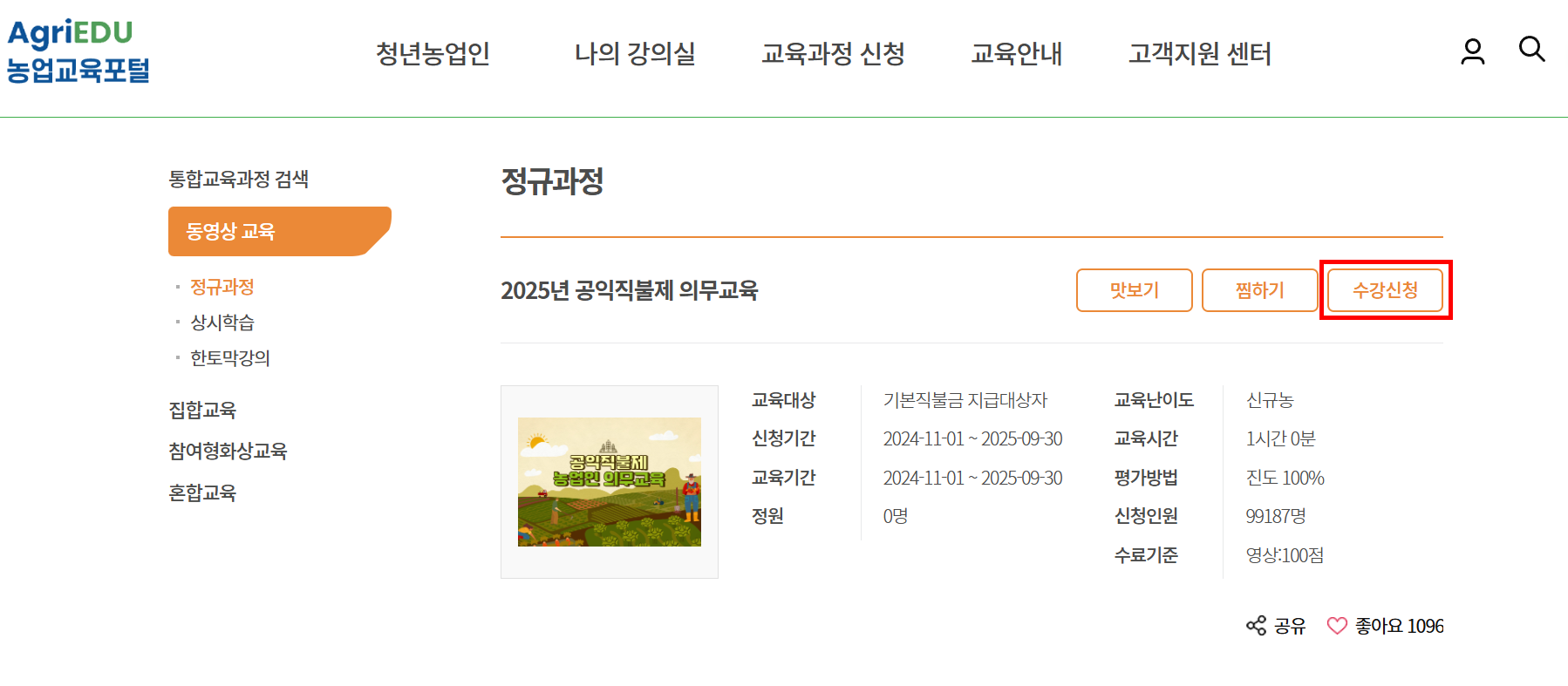
Task: Click the course title 2025년 공익직불제 의무교육
Action: click(630, 290)
